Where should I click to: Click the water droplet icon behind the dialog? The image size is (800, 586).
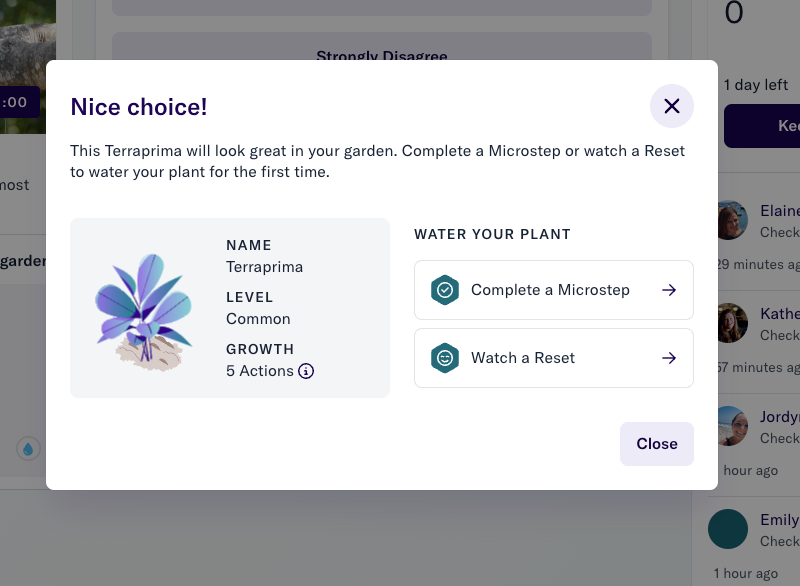(28, 449)
